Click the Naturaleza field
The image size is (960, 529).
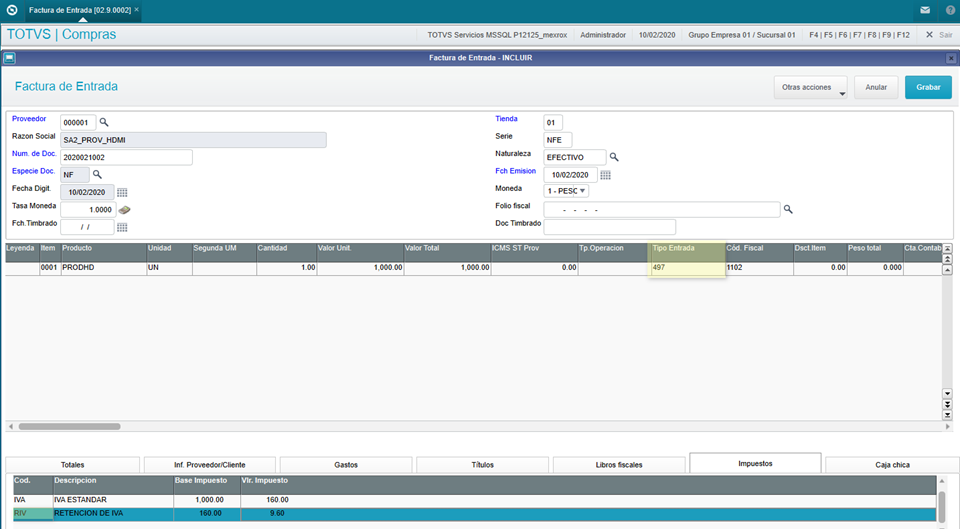point(575,157)
